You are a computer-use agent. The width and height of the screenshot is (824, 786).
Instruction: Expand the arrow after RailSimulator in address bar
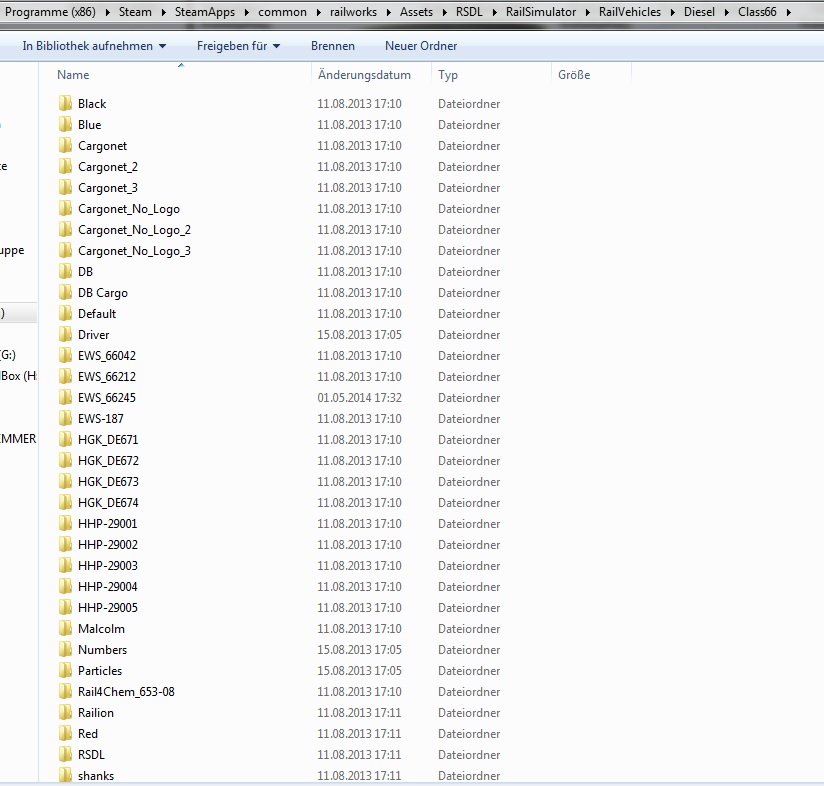click(x=588, y=12)
